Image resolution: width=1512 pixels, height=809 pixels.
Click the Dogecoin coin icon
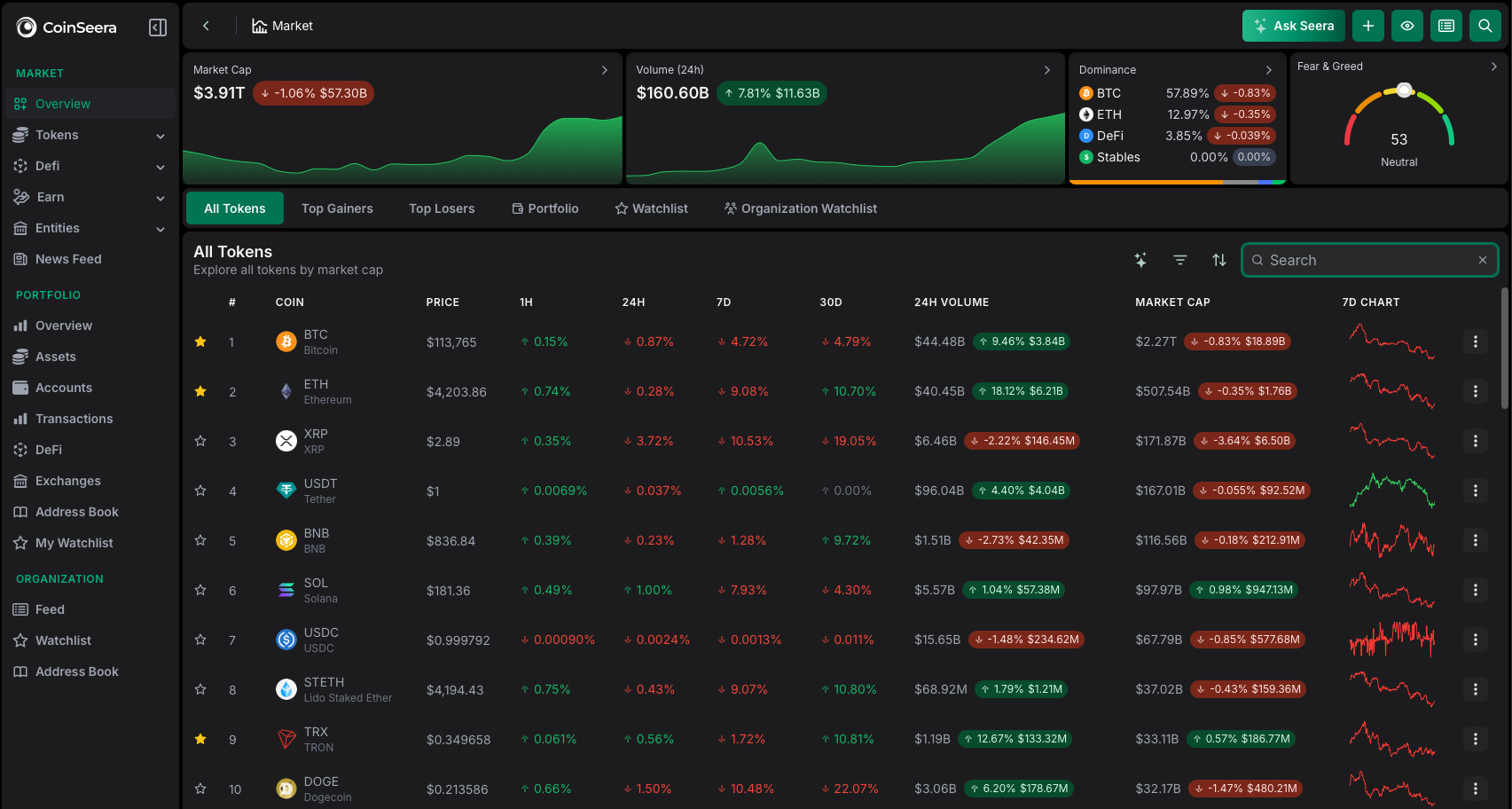point(286,789)
